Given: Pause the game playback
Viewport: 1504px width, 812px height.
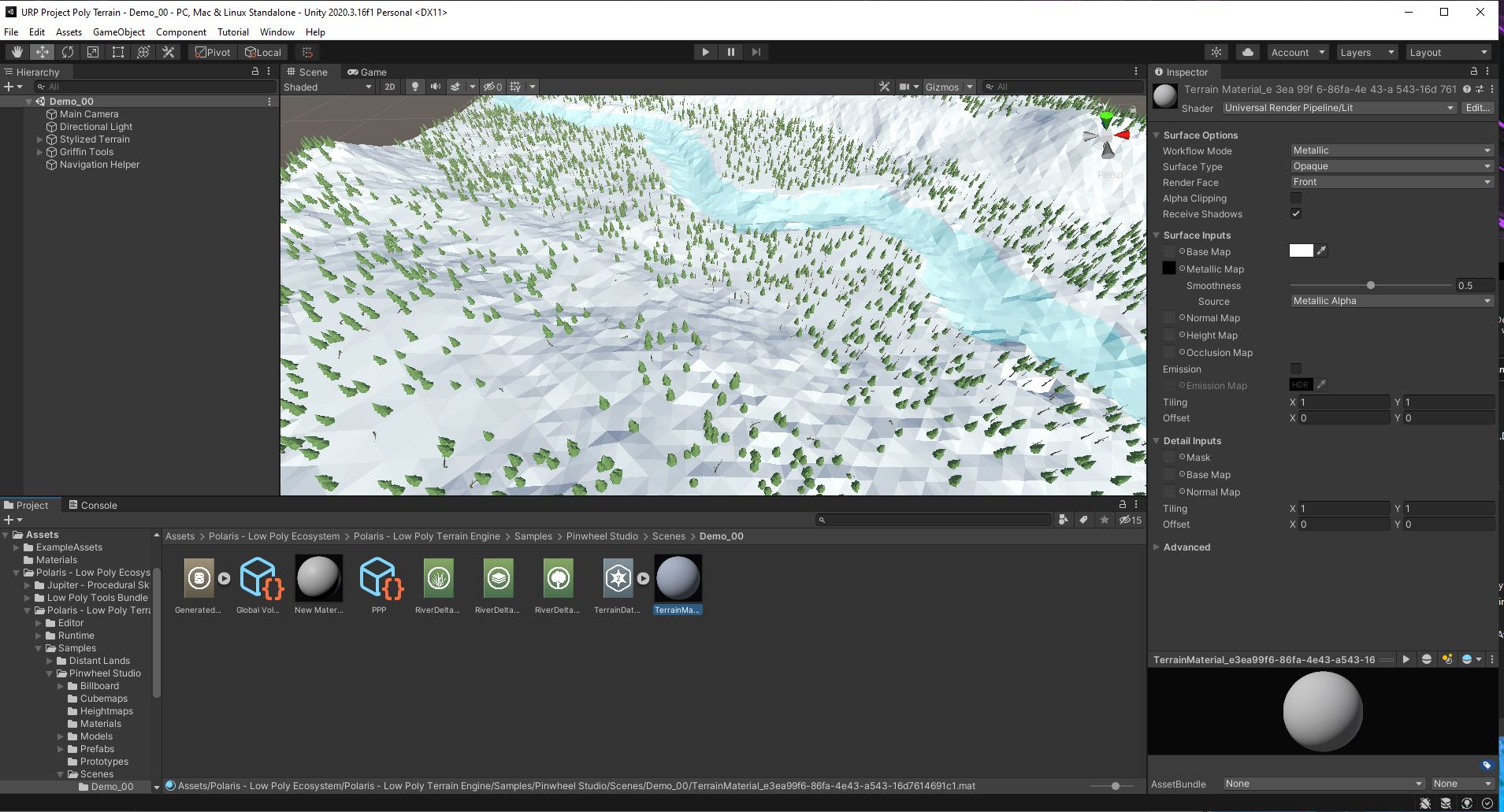Looking at the screenshot, I should pyautogui.click(x=730, y=52).
